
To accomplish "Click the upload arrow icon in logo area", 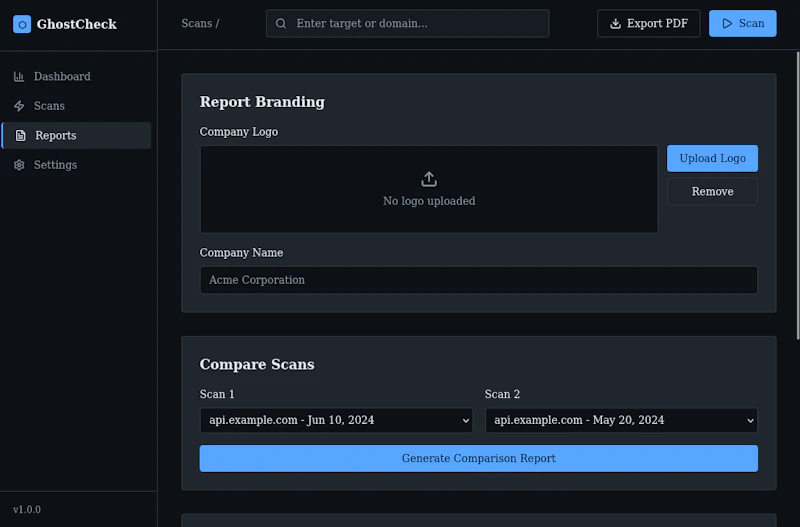I will click(x=429, y=179).
